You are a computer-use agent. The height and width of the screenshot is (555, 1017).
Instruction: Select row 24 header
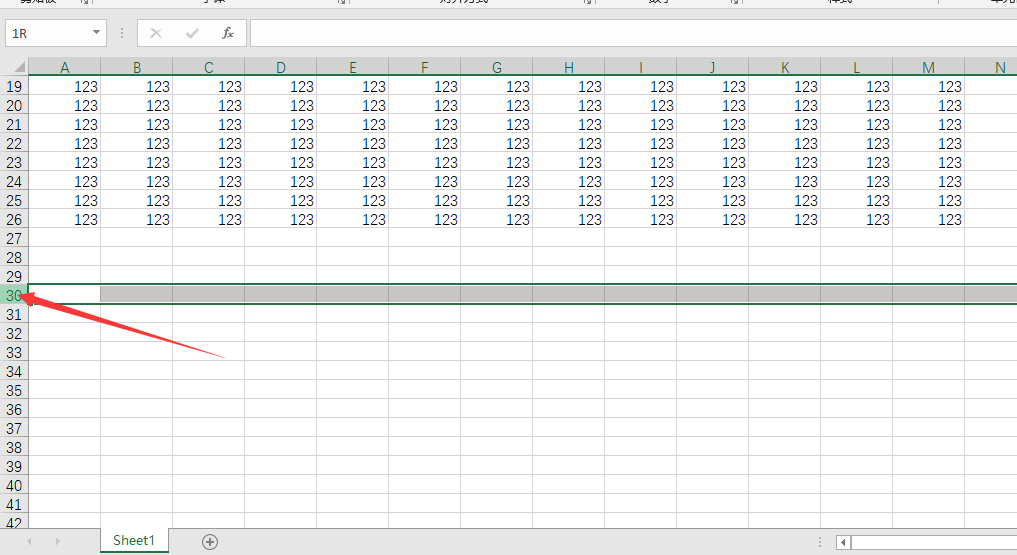14,182
